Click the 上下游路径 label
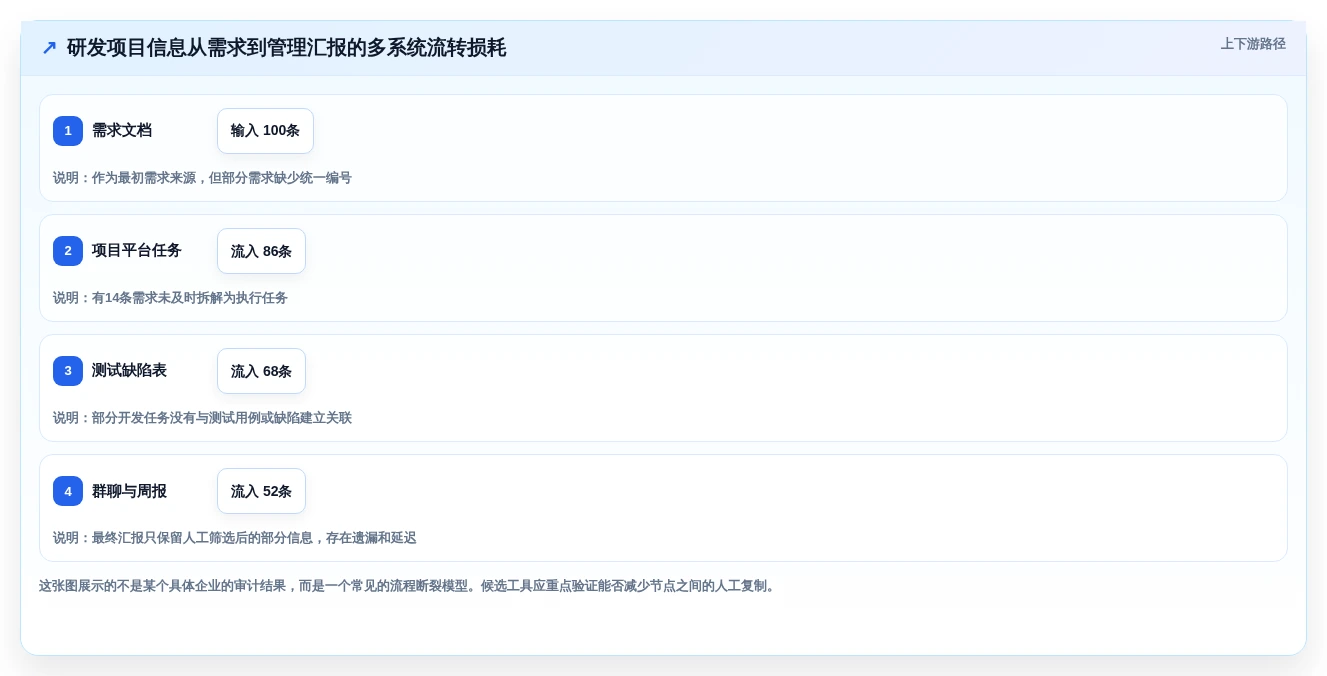This screenshot has width=1327, height=676. (1253, 44)
